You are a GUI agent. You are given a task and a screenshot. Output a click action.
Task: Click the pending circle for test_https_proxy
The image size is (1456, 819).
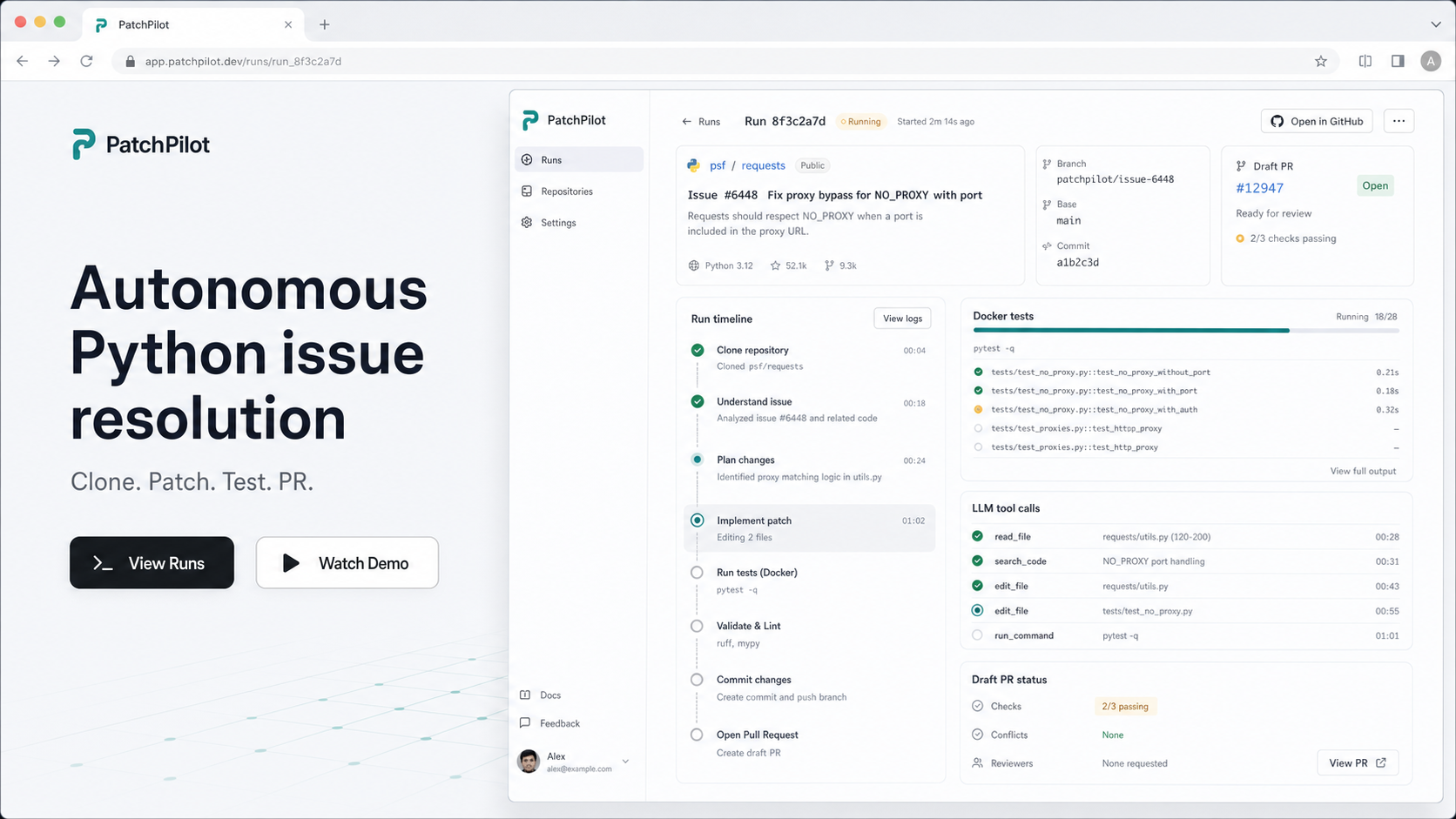pos(978,428)
